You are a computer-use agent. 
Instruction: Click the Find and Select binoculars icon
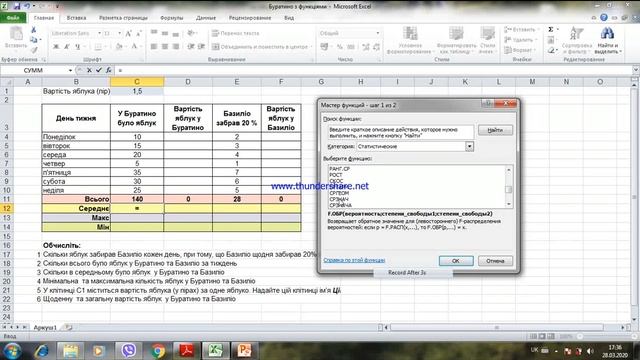tap(607, 33)
